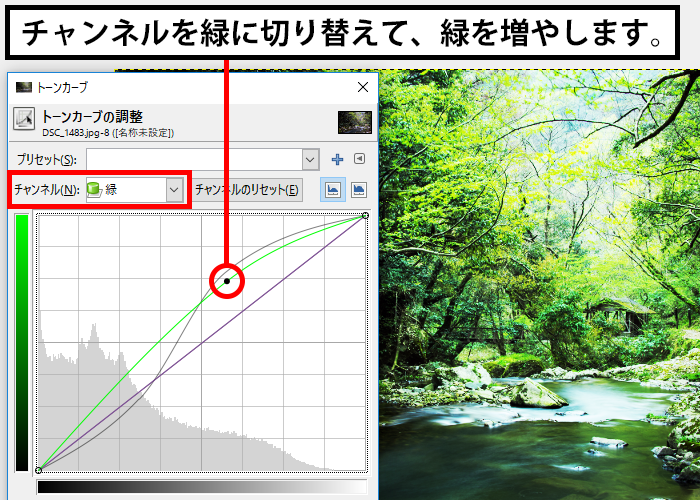Click the window icon in the title bar
Screen dimensions: 700x500
click(24, 87)
